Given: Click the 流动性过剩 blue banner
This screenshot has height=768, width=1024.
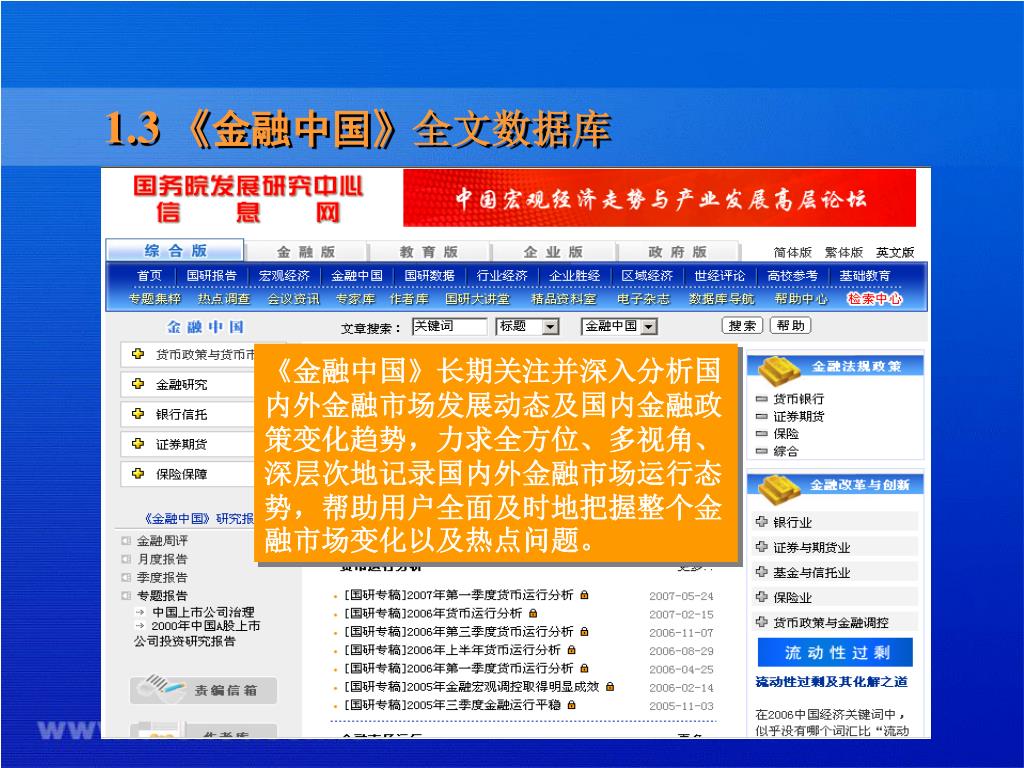Looking at the screenshot, I should point(835,652).
